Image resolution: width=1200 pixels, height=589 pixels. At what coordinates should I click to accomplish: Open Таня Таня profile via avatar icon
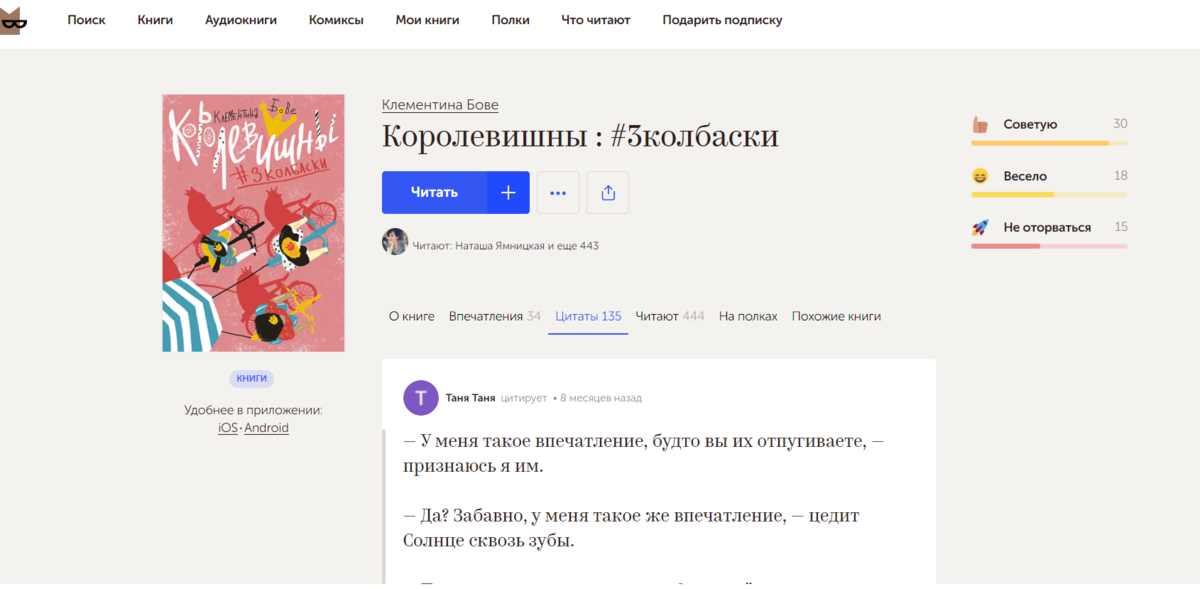(x=421, y=397)
